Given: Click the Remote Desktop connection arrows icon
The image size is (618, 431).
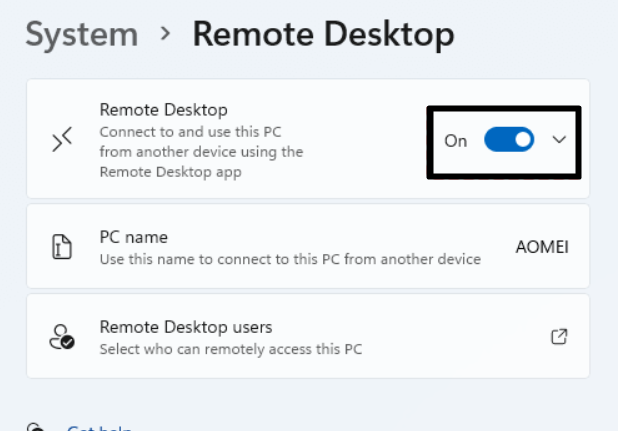Looking at the screenshot, I should click(62, 142).
